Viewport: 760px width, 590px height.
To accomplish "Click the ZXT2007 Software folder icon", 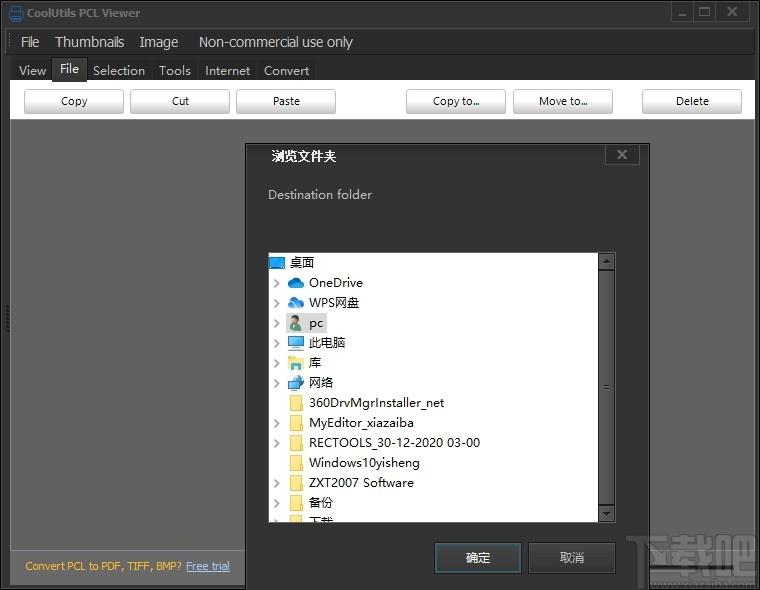I will pos(296,483).
